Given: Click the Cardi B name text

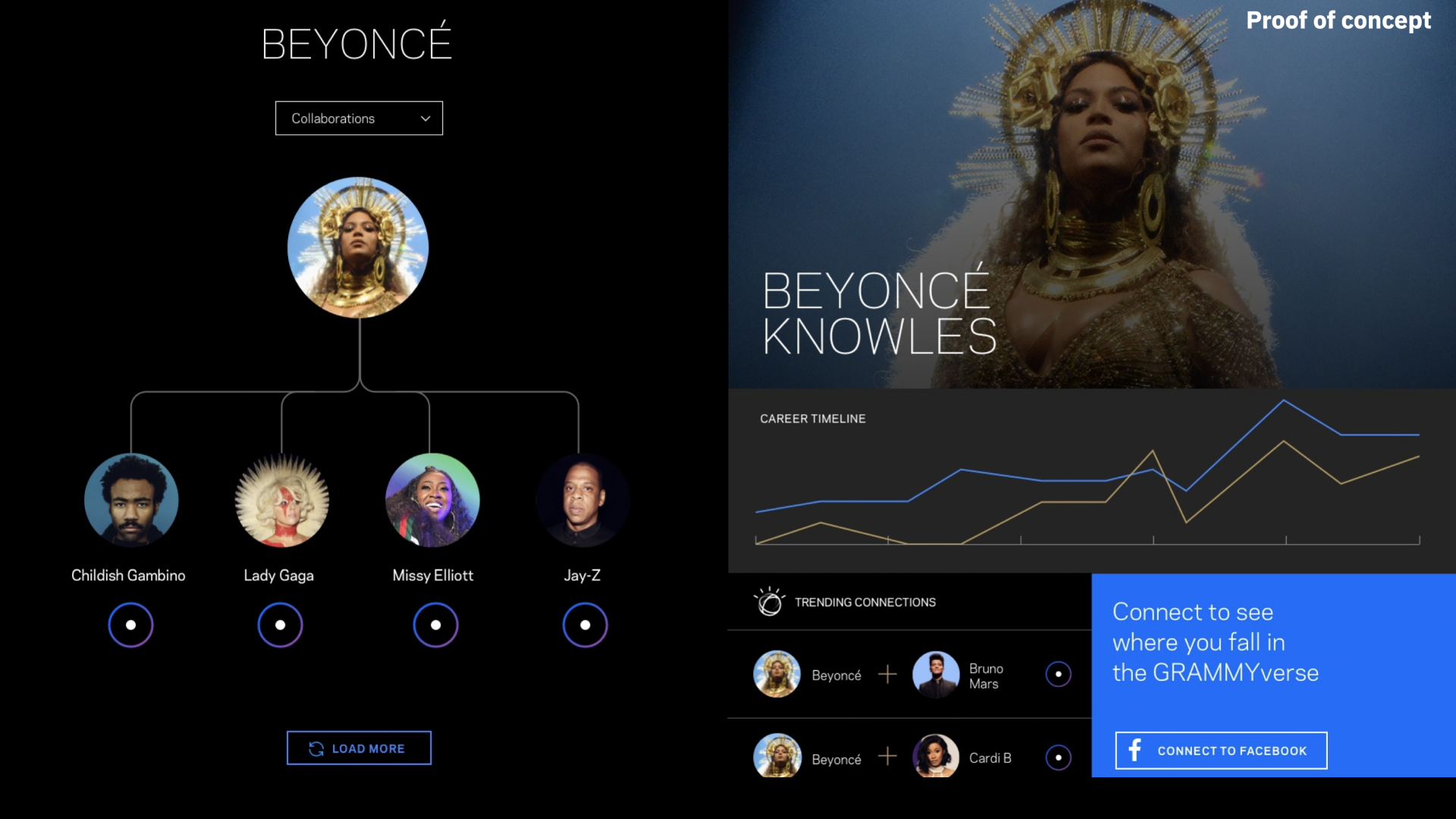Looking at the screenshot, I should (x=990, y=758).
